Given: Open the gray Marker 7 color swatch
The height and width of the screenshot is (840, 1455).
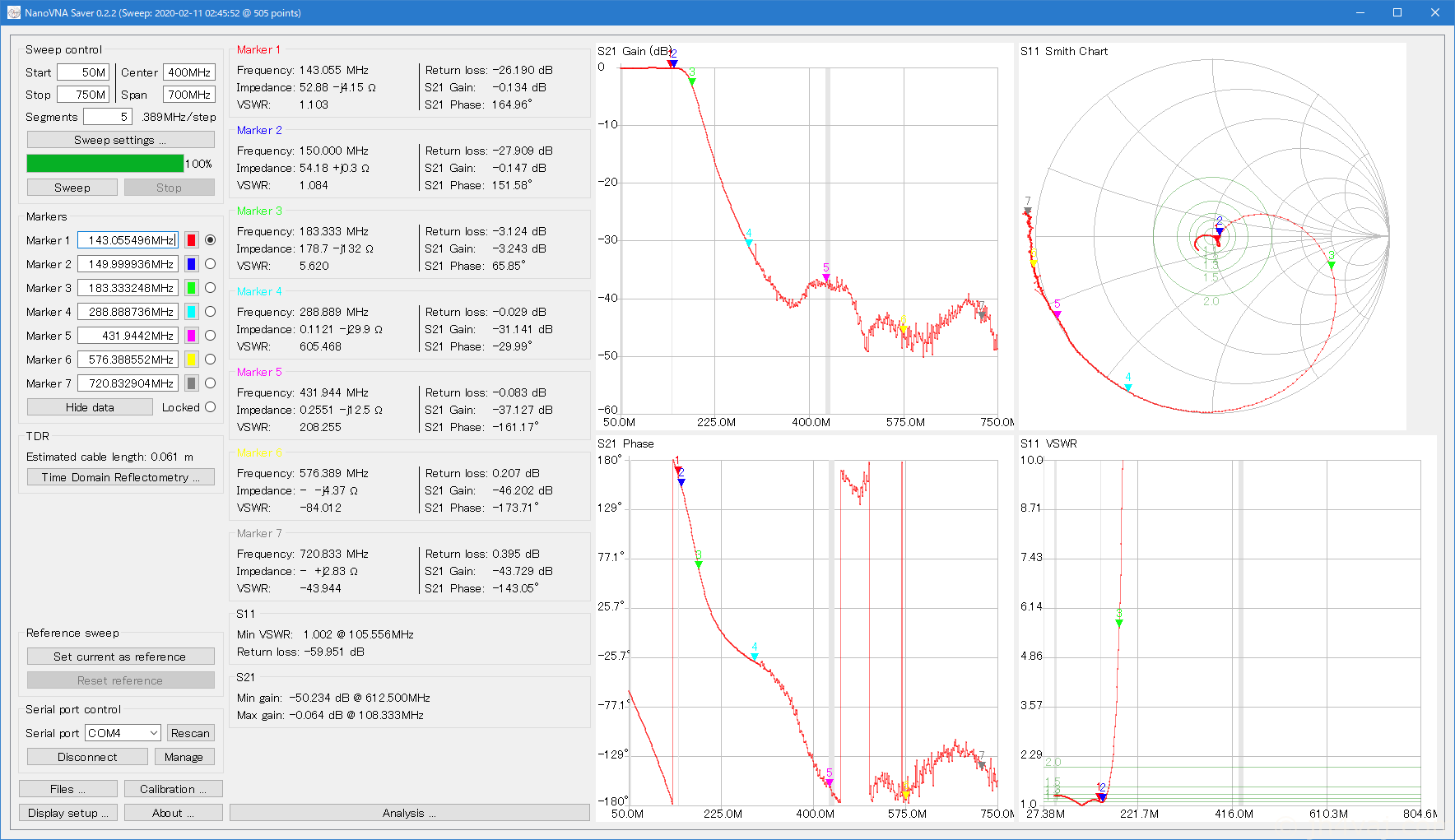Looking at the screenshot, I should 191,383.
